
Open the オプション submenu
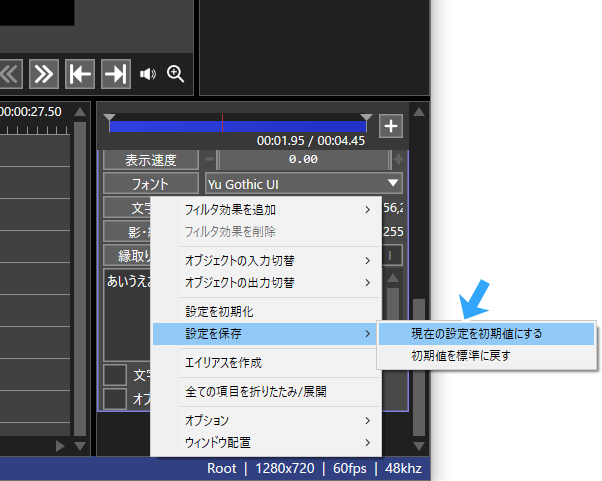(x=266, y=421)
